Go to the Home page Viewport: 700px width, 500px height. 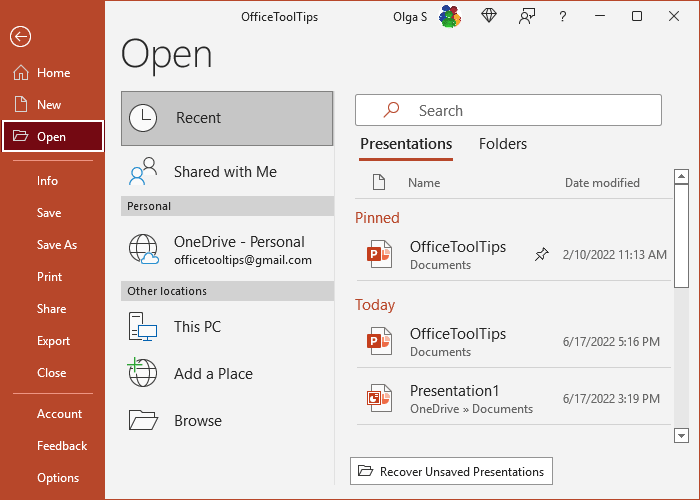pos(53,72)
